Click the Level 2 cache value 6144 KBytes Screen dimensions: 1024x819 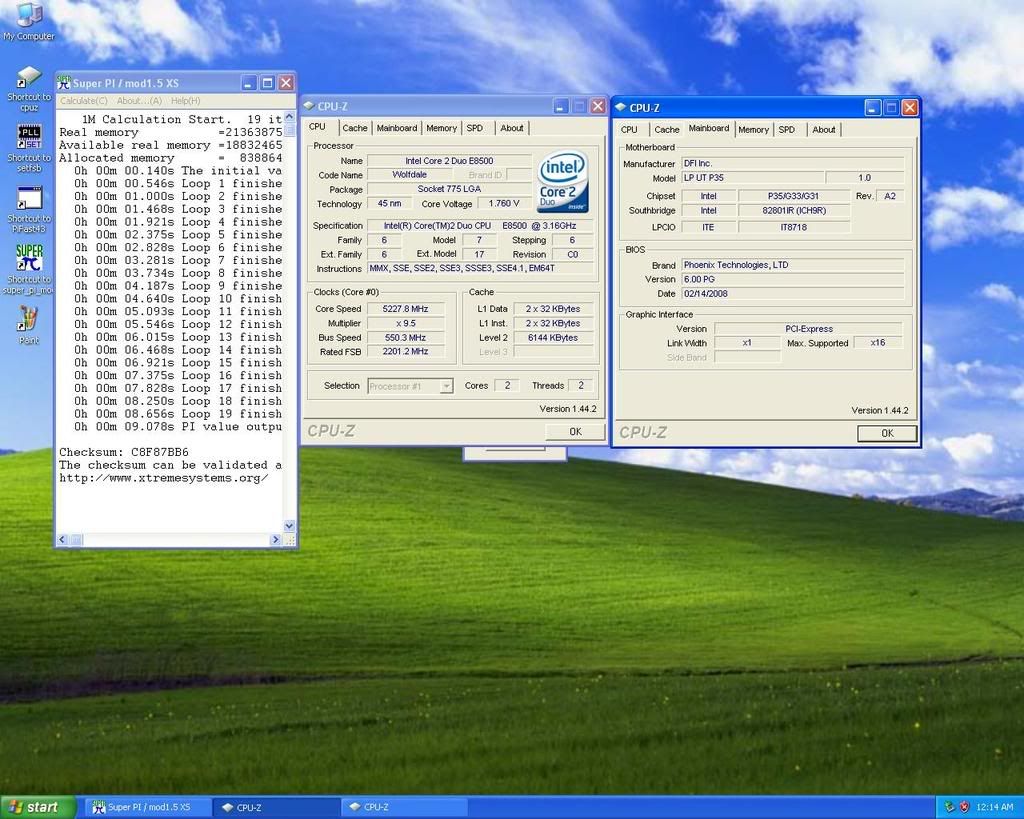[x=552, y=338]
